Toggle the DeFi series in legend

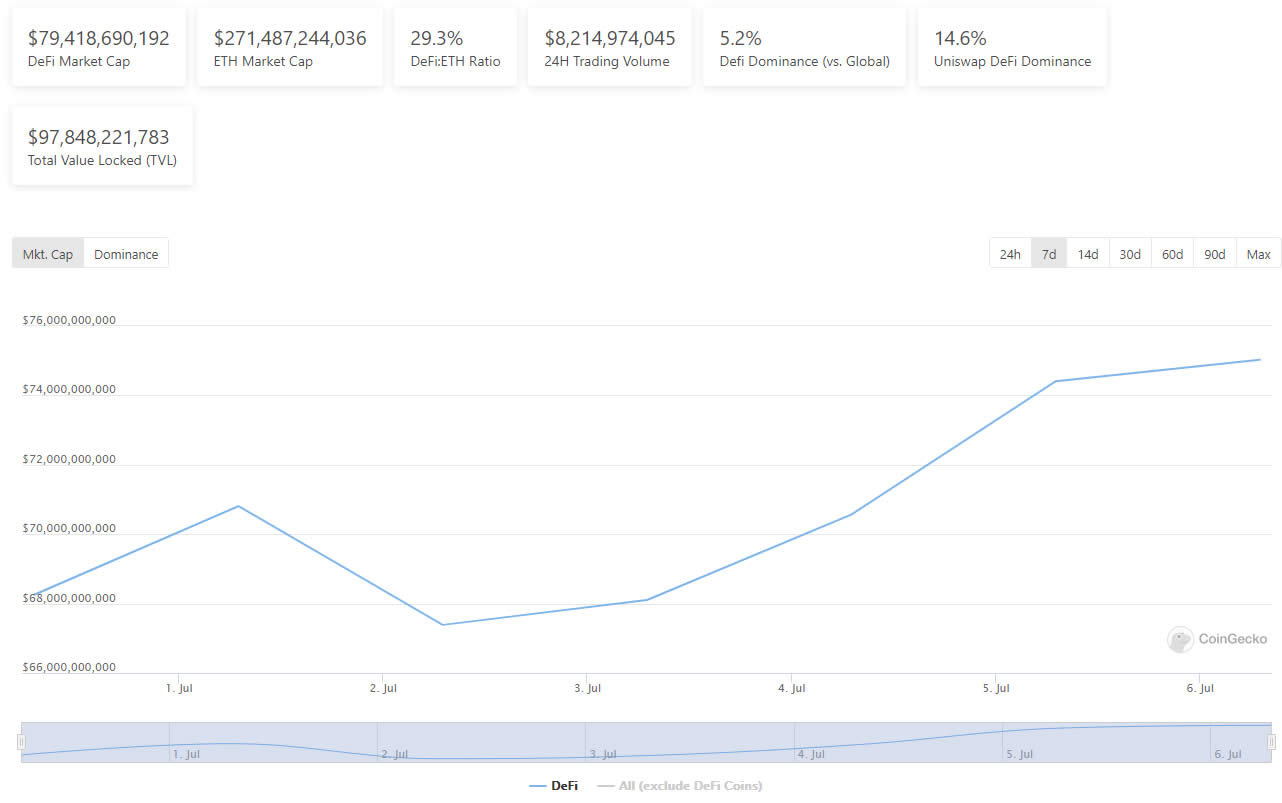(554, 786)
